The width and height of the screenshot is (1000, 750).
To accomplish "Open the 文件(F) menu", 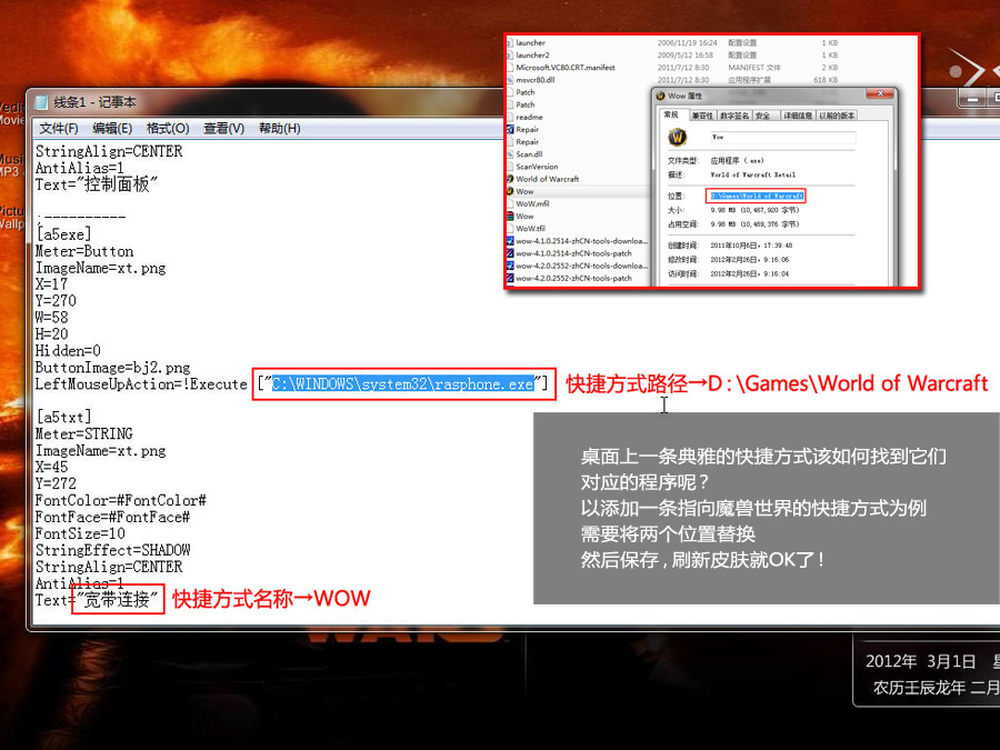I will click(x=58, y=128).
